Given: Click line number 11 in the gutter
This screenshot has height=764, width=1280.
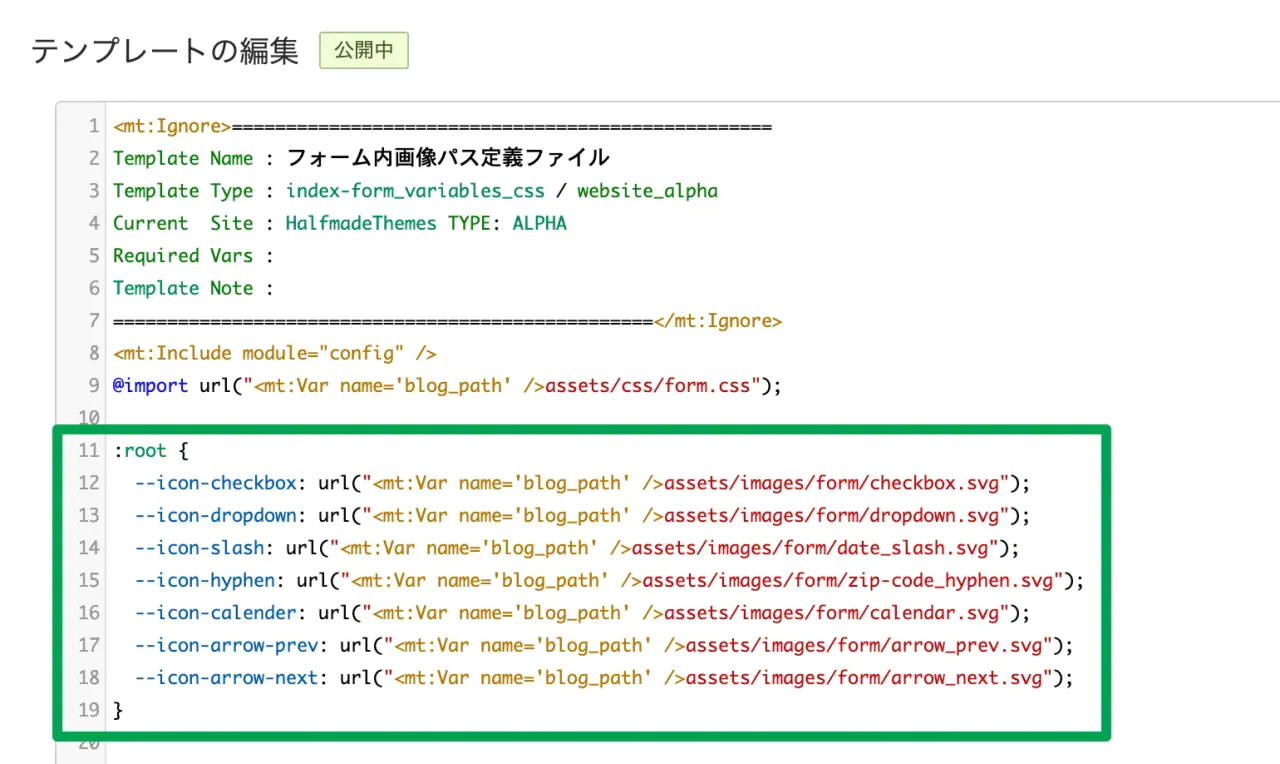Looking at the screenshot, I should [x=89, y=451].
